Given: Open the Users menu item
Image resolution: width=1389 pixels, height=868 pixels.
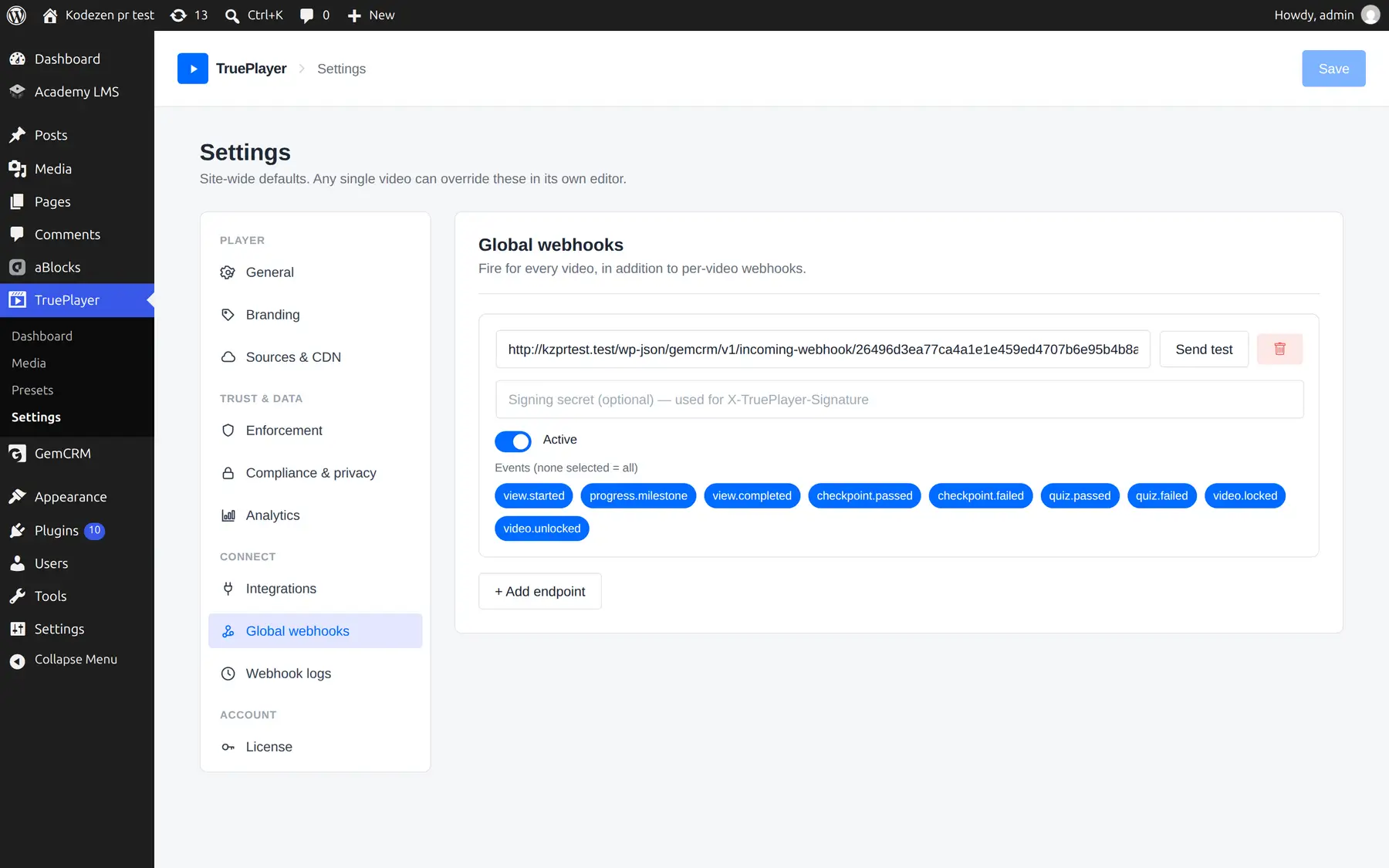Looking at the screenshot, I should pyautogui.click(x=77, y=563).
